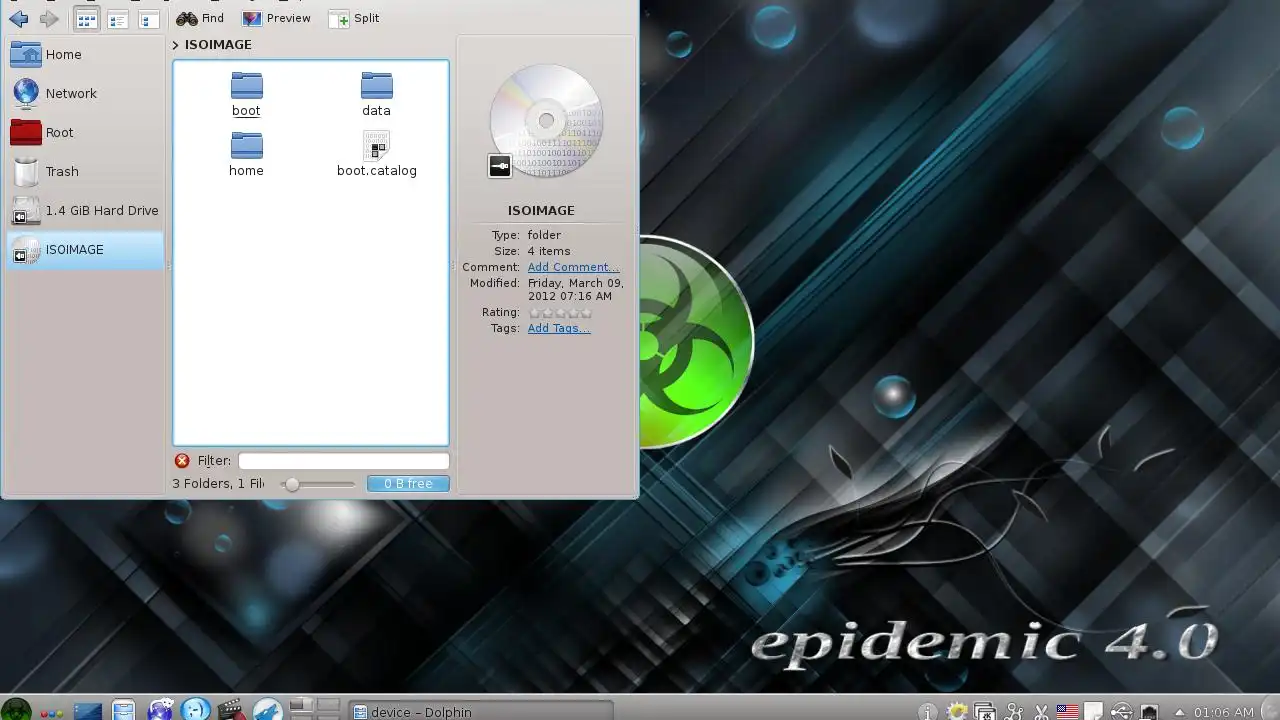Click the Show Desktop panel icon
This screenshot has height=720, width=1280.
tap(88, 710)
